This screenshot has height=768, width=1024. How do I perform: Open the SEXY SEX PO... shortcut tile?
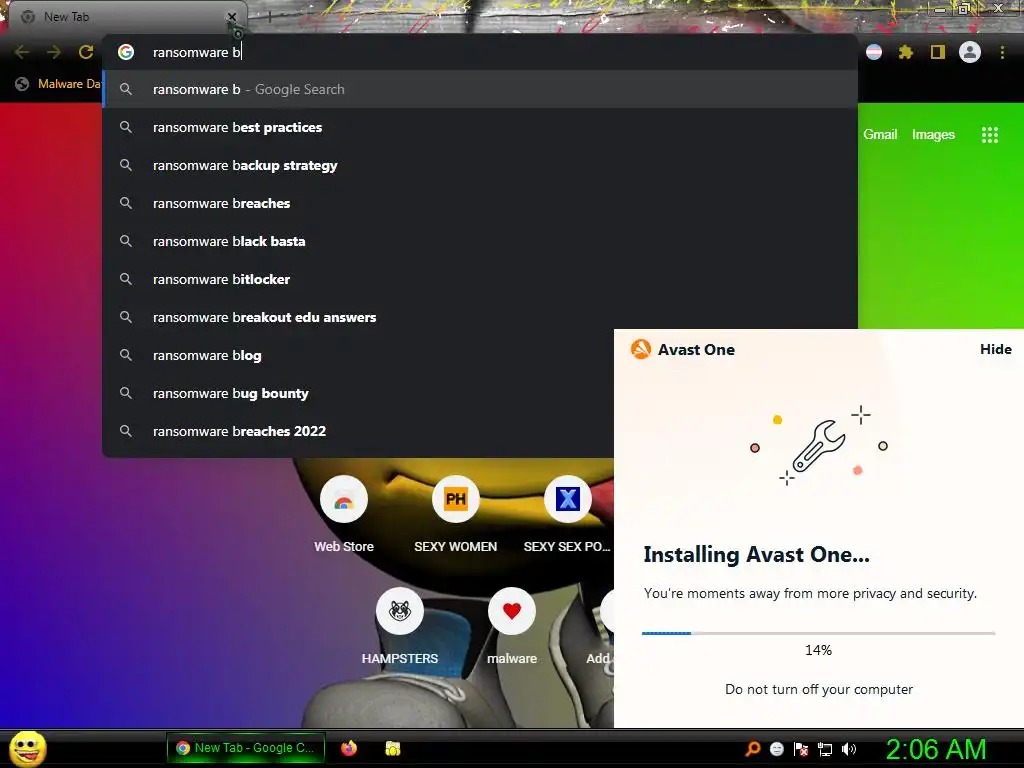coord(568,515)
